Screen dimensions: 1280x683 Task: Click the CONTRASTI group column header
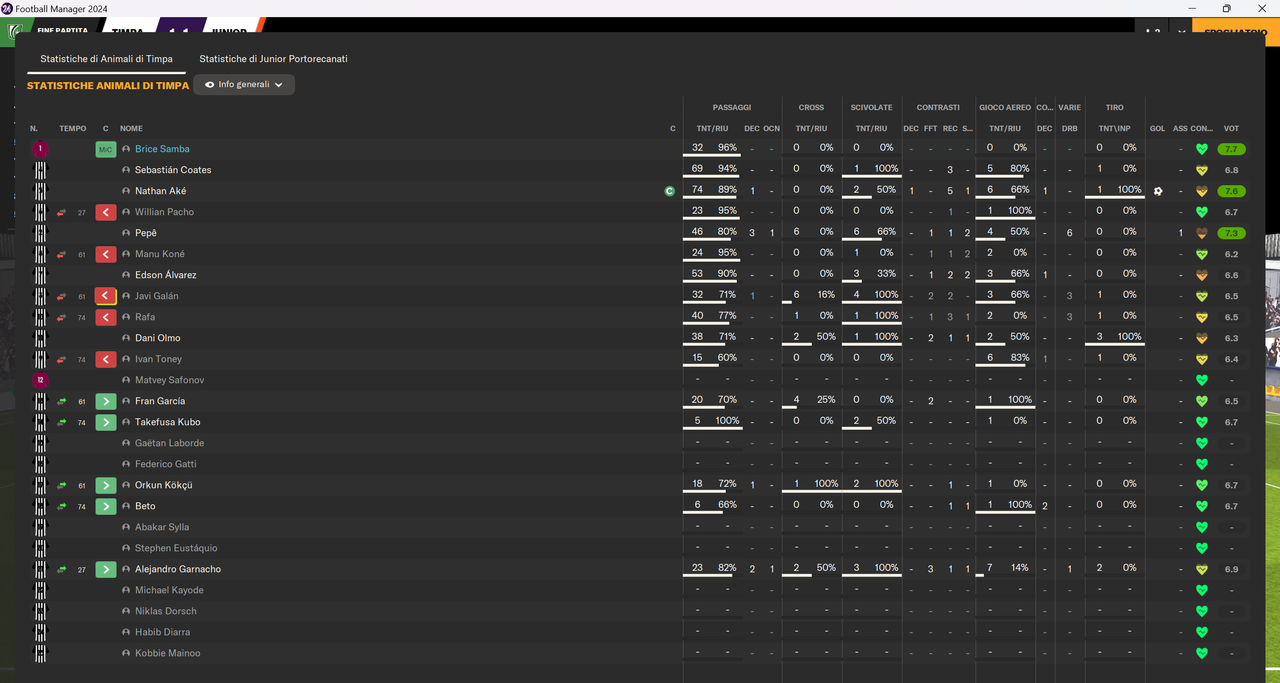coord(938,107)
